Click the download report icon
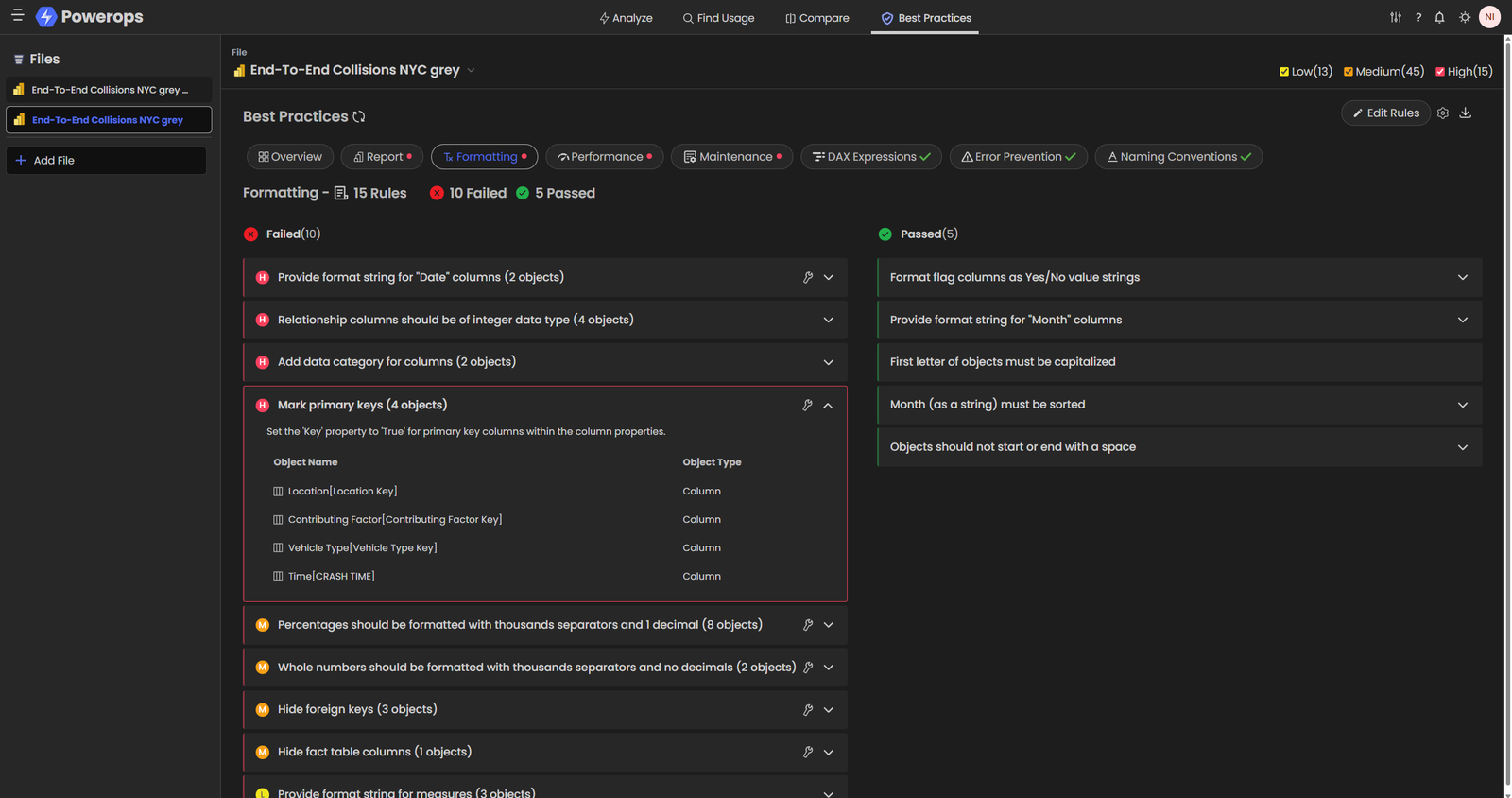Image resolution: width=1512 pixels, height=798 pixels. pos(1466,113)
